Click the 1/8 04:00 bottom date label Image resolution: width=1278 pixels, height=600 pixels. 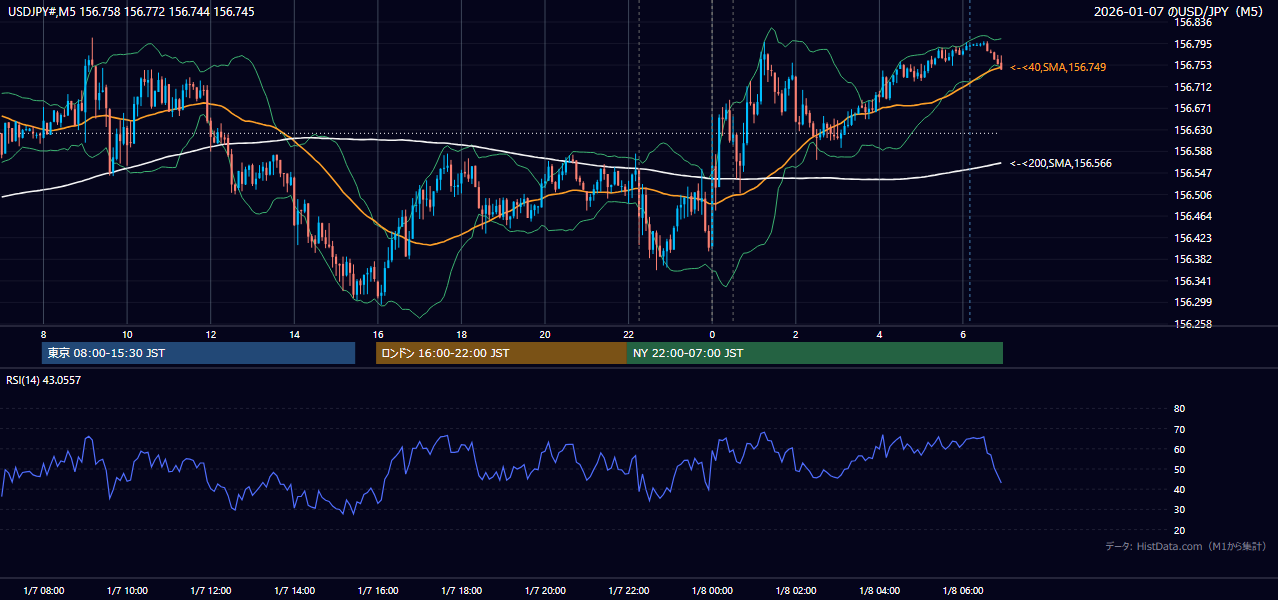[x=879, y=590]
